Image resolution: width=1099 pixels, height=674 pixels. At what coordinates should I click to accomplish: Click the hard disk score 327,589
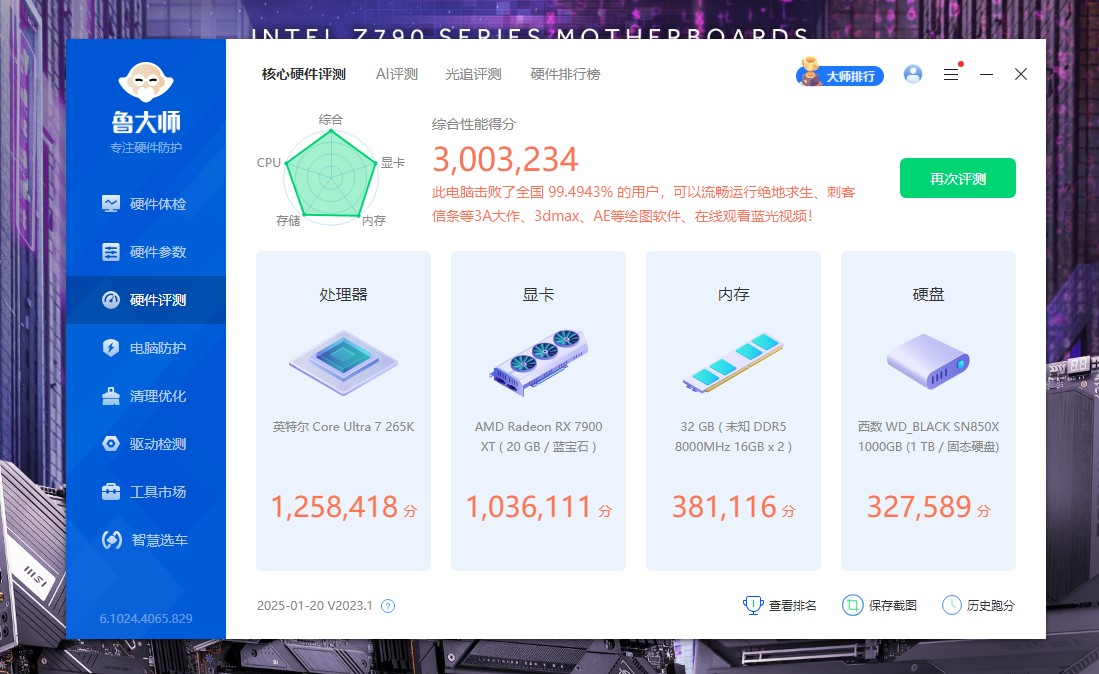919,507
